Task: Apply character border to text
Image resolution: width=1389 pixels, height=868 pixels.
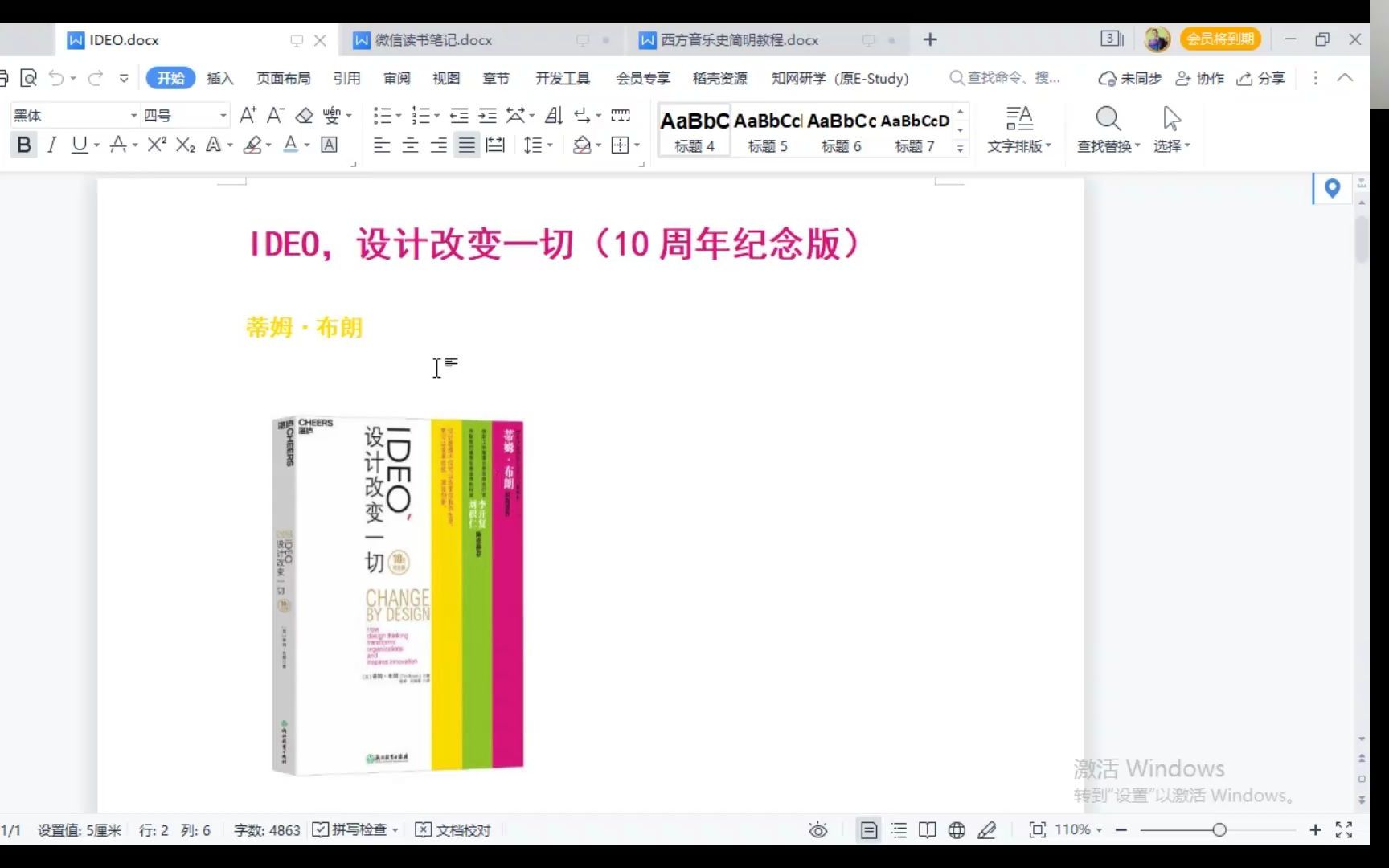Action: 329,145
